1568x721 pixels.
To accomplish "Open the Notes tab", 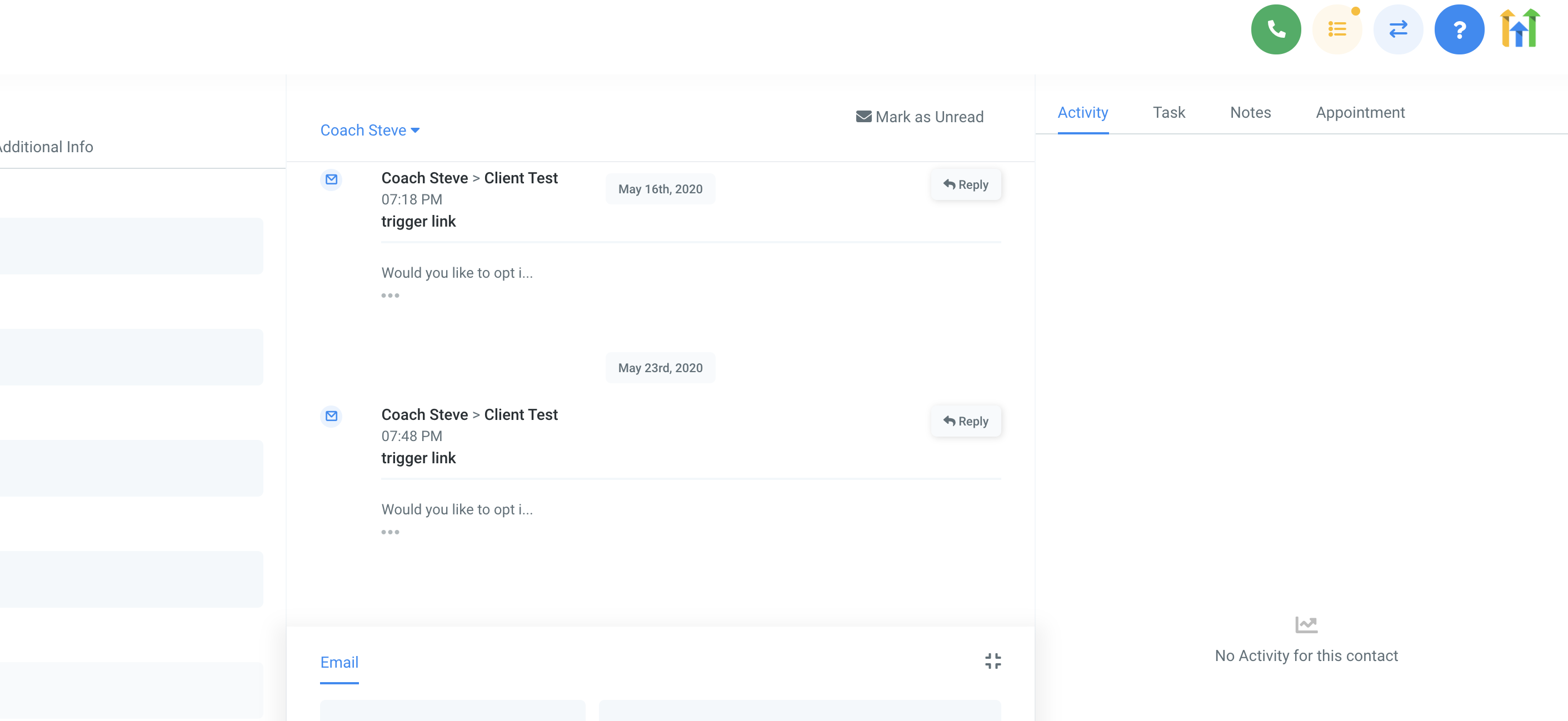I will [1250, 113].
